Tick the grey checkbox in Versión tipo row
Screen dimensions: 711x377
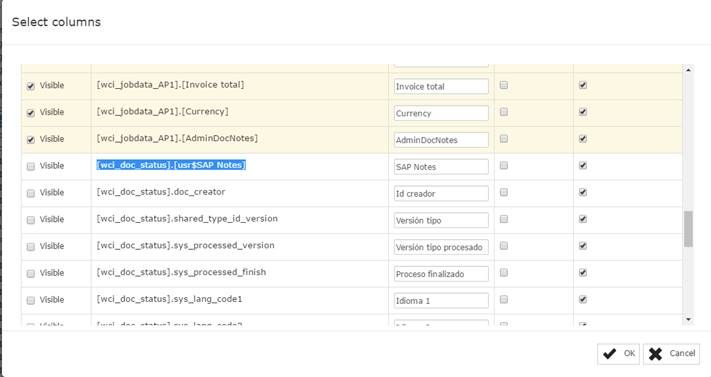pyautogui.click(x=504, y=219)
